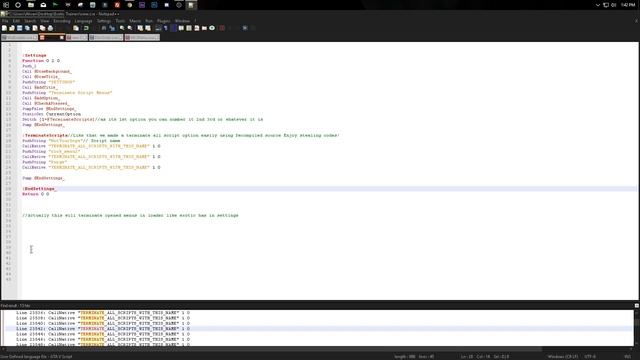Undo the last edit via green arrow icon
The width and height of the screenshot is (640, 360).
[86, 28]
